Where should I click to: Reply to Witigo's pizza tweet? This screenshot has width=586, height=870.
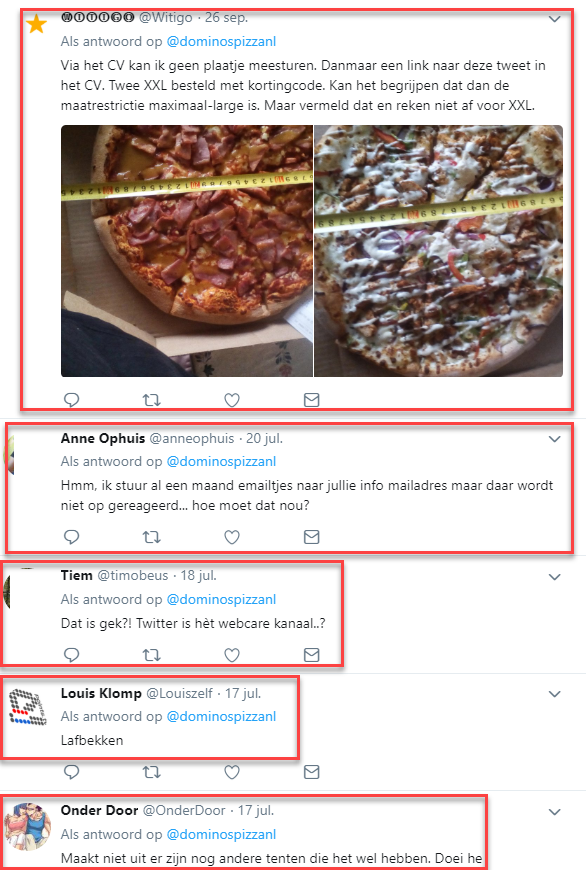pyautogui.click(x=72, y=399)
